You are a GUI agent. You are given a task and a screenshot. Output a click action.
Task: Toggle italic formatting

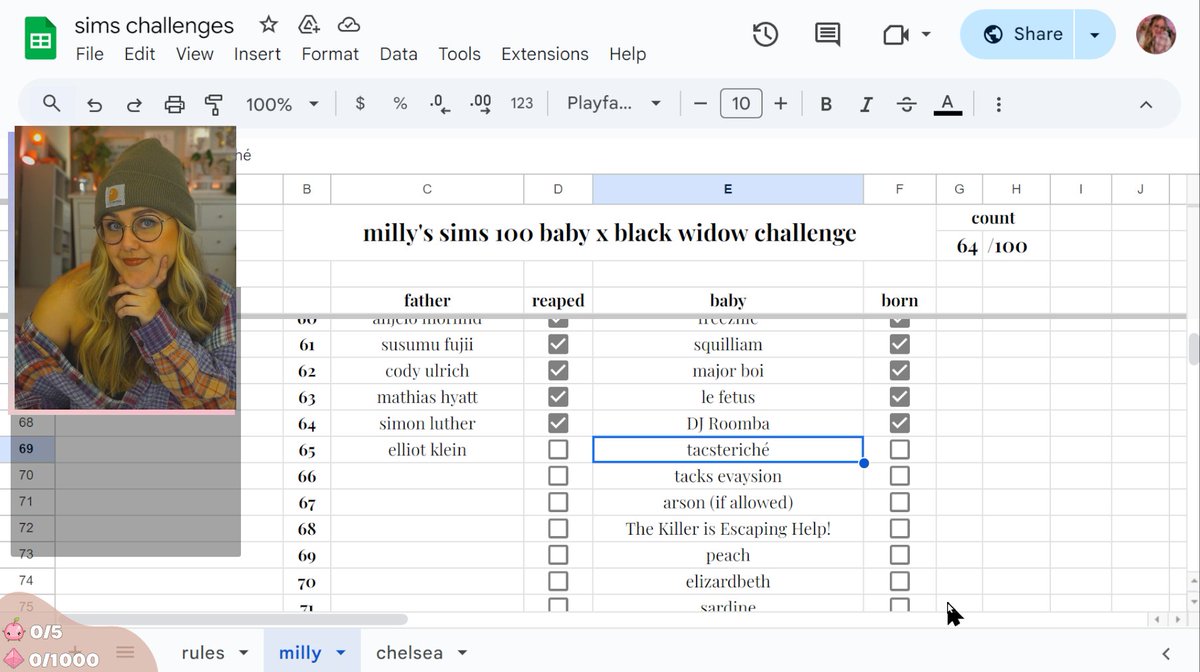pyautogui.click(x=866, y=104)
